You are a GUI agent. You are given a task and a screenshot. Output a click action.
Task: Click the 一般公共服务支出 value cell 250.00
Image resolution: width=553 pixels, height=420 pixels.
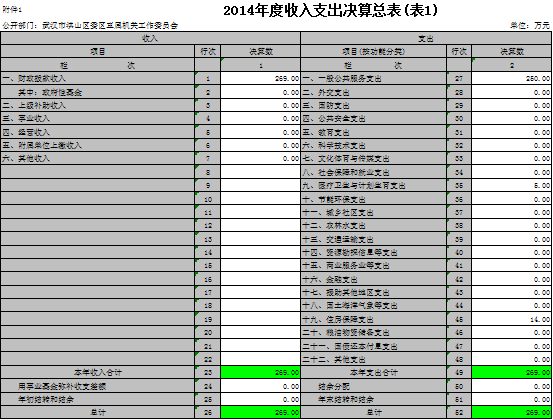(x=511, y=78)
